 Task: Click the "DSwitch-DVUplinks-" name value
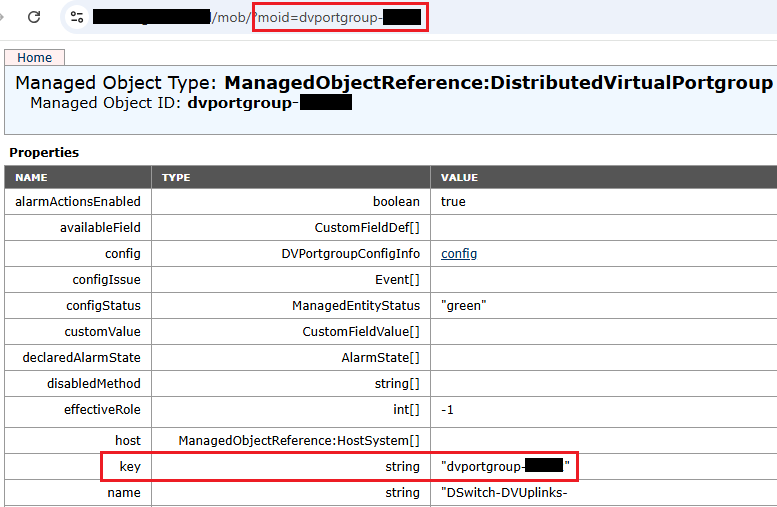[x=511, y=493]
